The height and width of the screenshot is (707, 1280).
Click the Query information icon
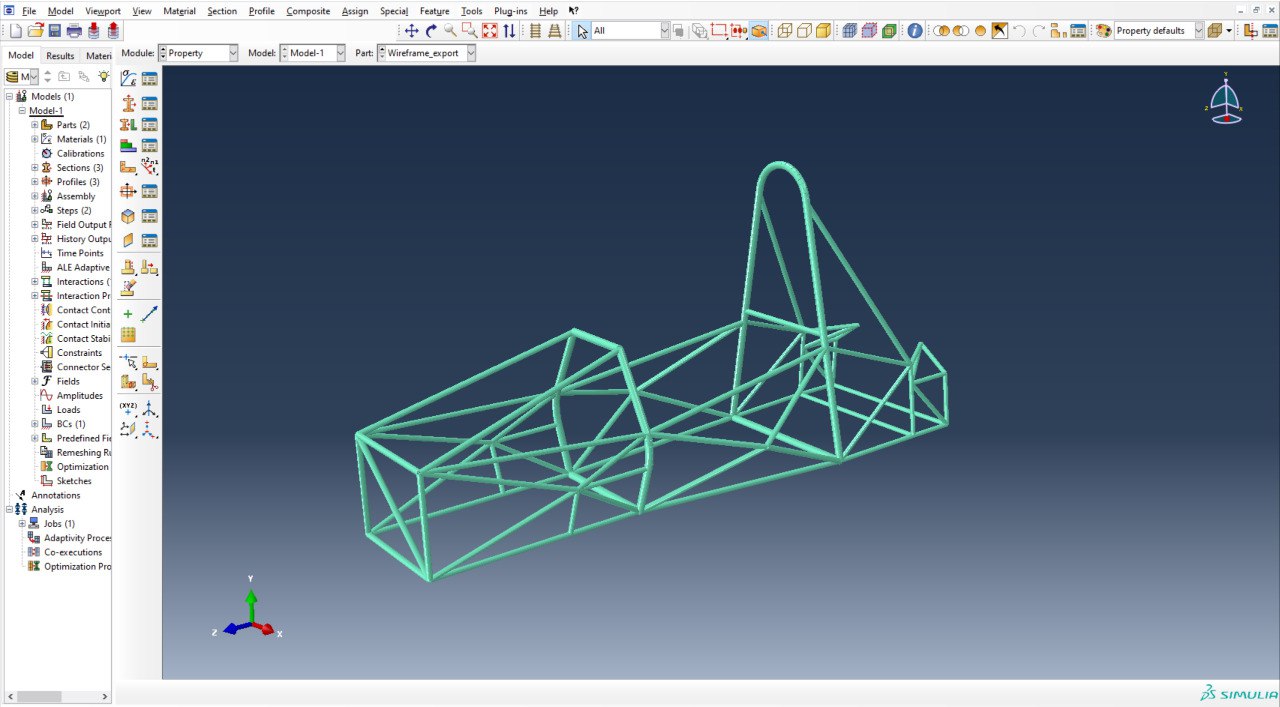click(915, 31)
